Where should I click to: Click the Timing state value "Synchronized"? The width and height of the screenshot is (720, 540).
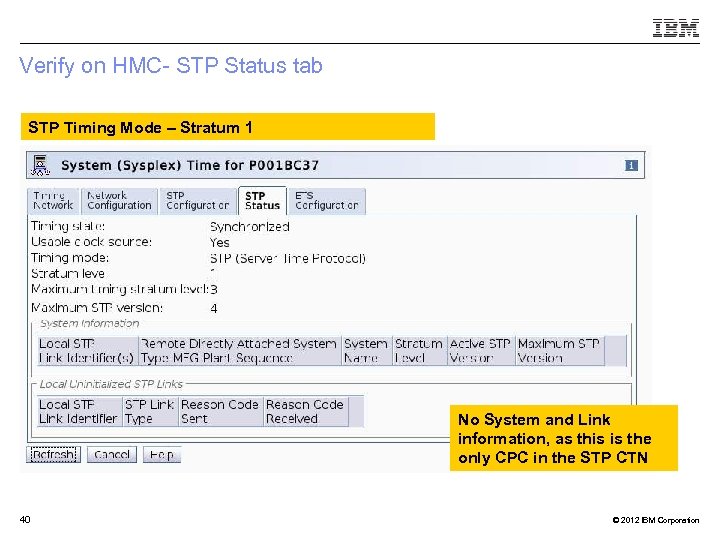coord(250,227)
